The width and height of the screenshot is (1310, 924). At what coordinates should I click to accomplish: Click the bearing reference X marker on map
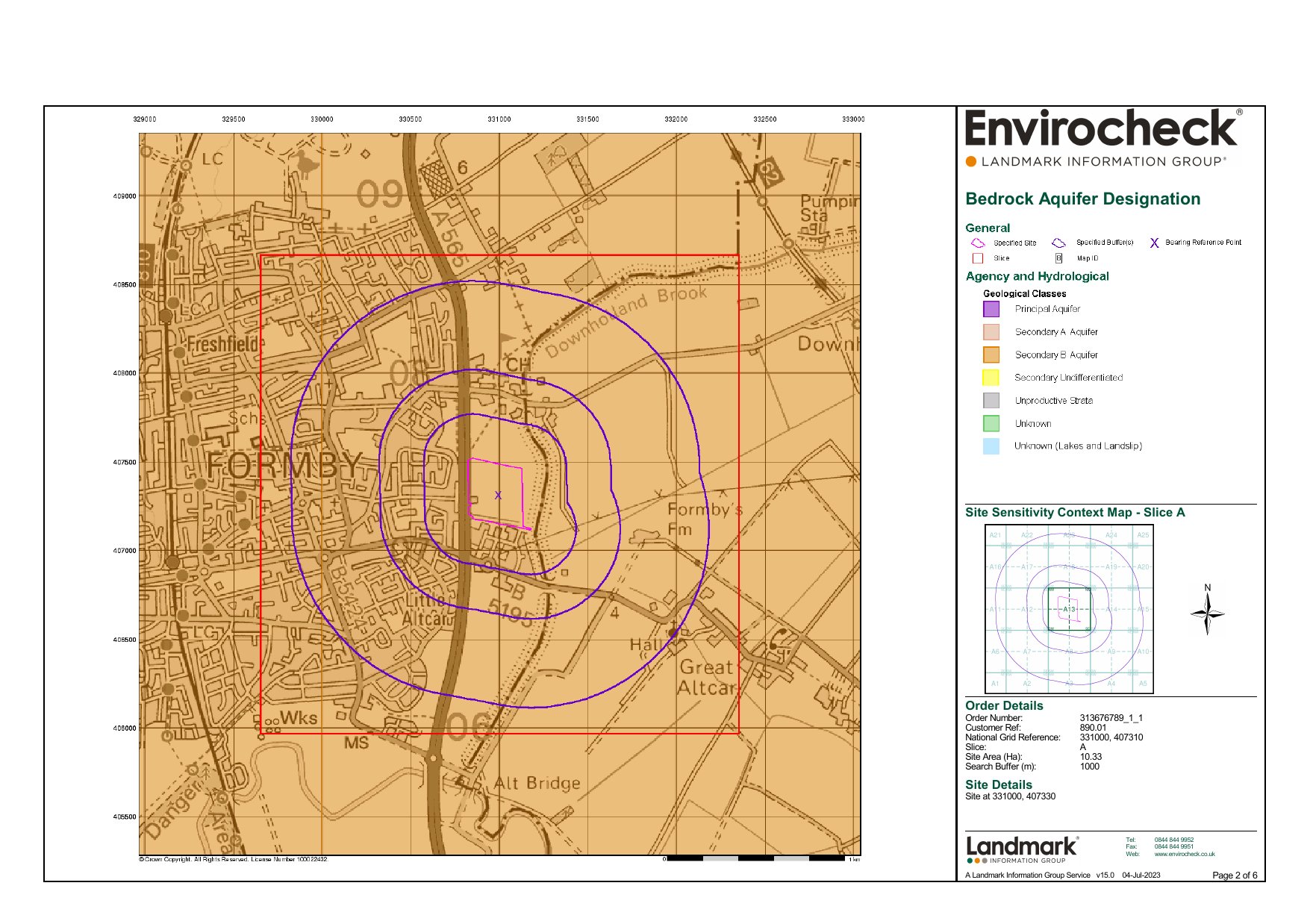point(498,495)
